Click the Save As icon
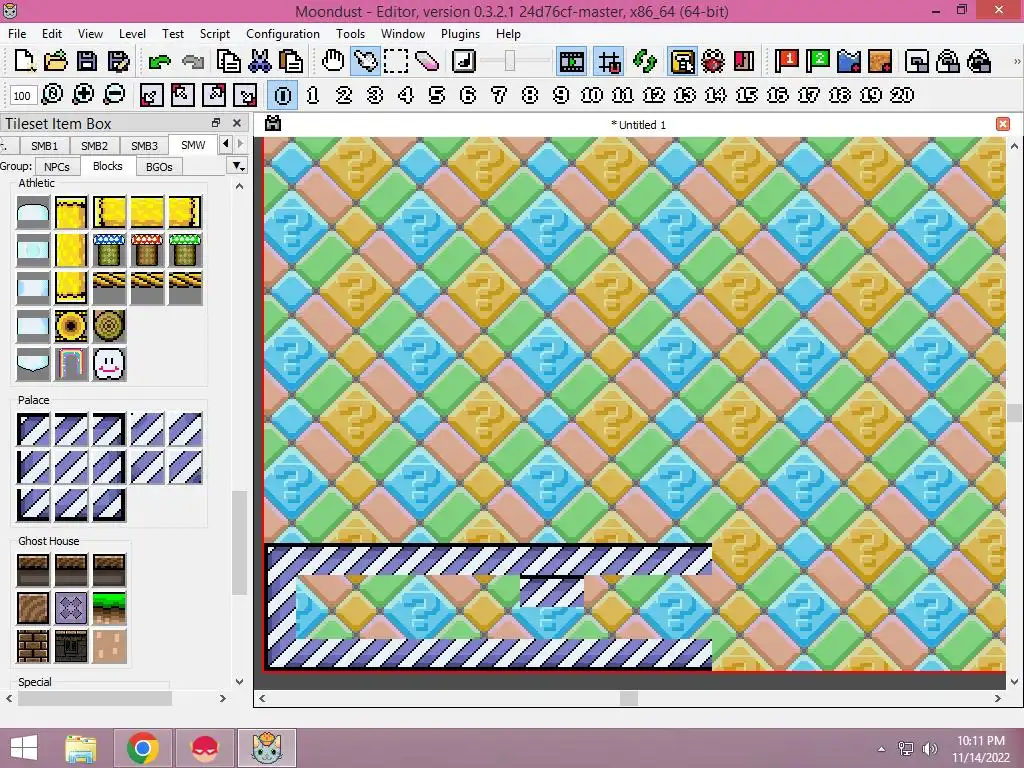The image size is (1024, 768). click(x=118, y=61)
